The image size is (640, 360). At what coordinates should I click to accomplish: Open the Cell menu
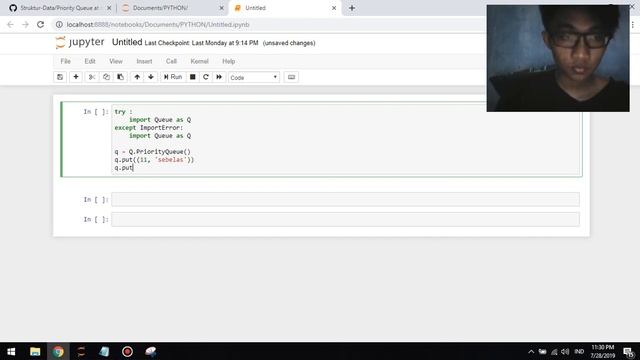[171, 61]
